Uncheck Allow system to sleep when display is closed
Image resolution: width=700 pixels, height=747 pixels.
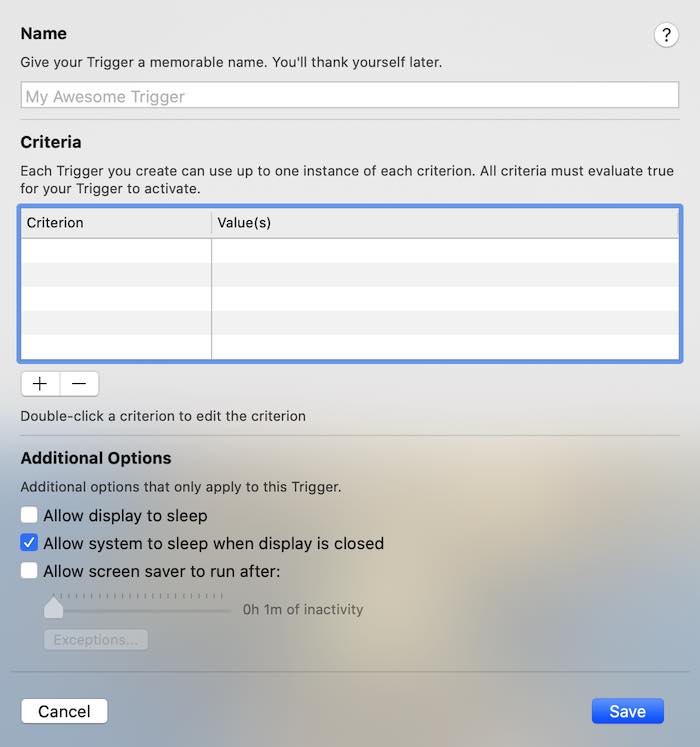30,544
